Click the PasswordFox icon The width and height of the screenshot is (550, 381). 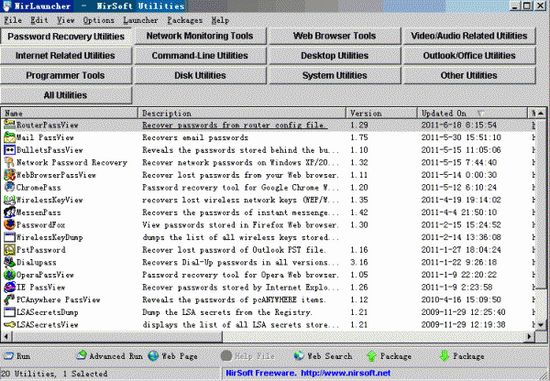(9, 225)
